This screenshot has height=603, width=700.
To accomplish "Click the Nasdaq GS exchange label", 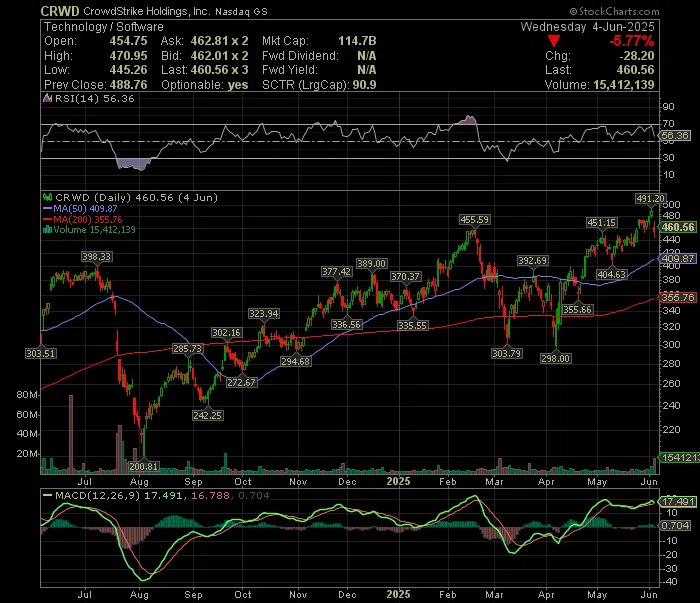I will point(241,12).
